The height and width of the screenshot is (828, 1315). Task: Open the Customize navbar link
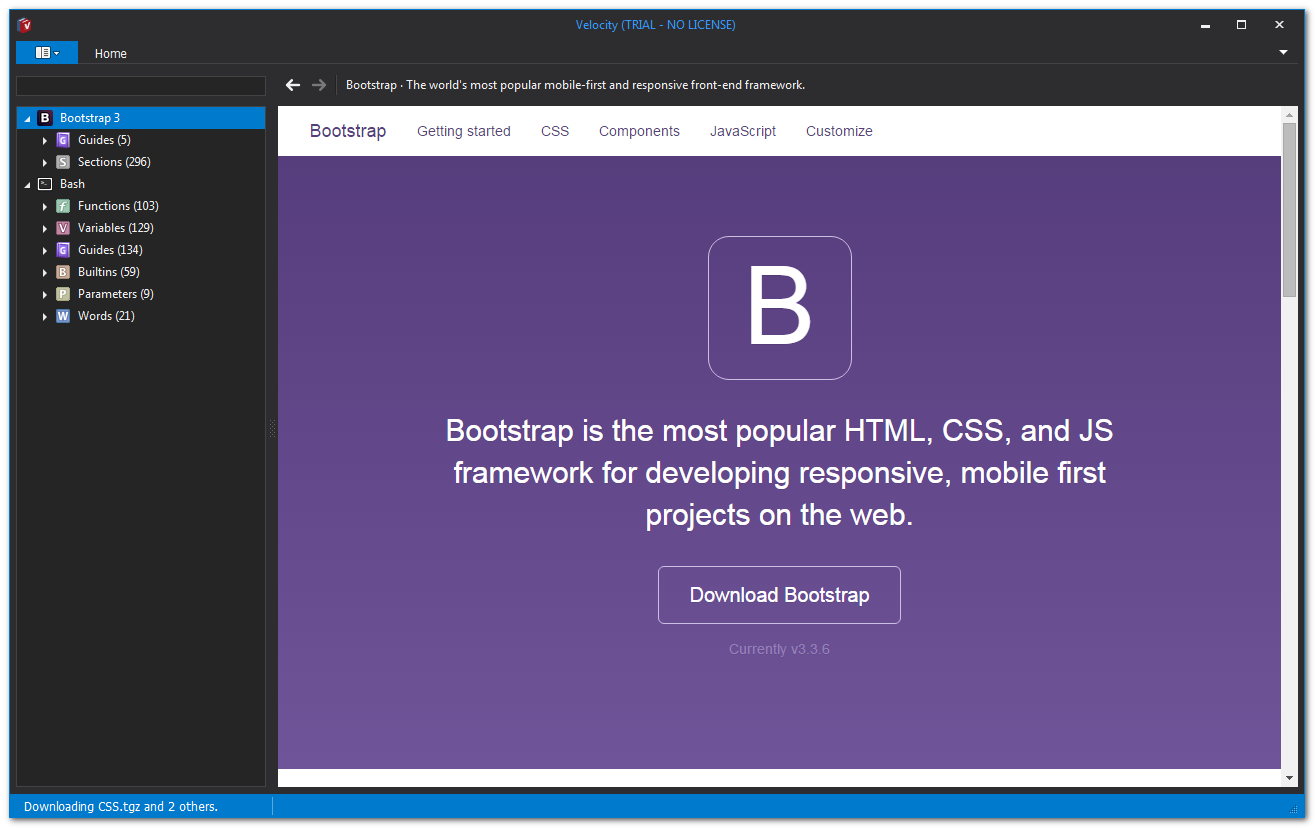[839, 131]
